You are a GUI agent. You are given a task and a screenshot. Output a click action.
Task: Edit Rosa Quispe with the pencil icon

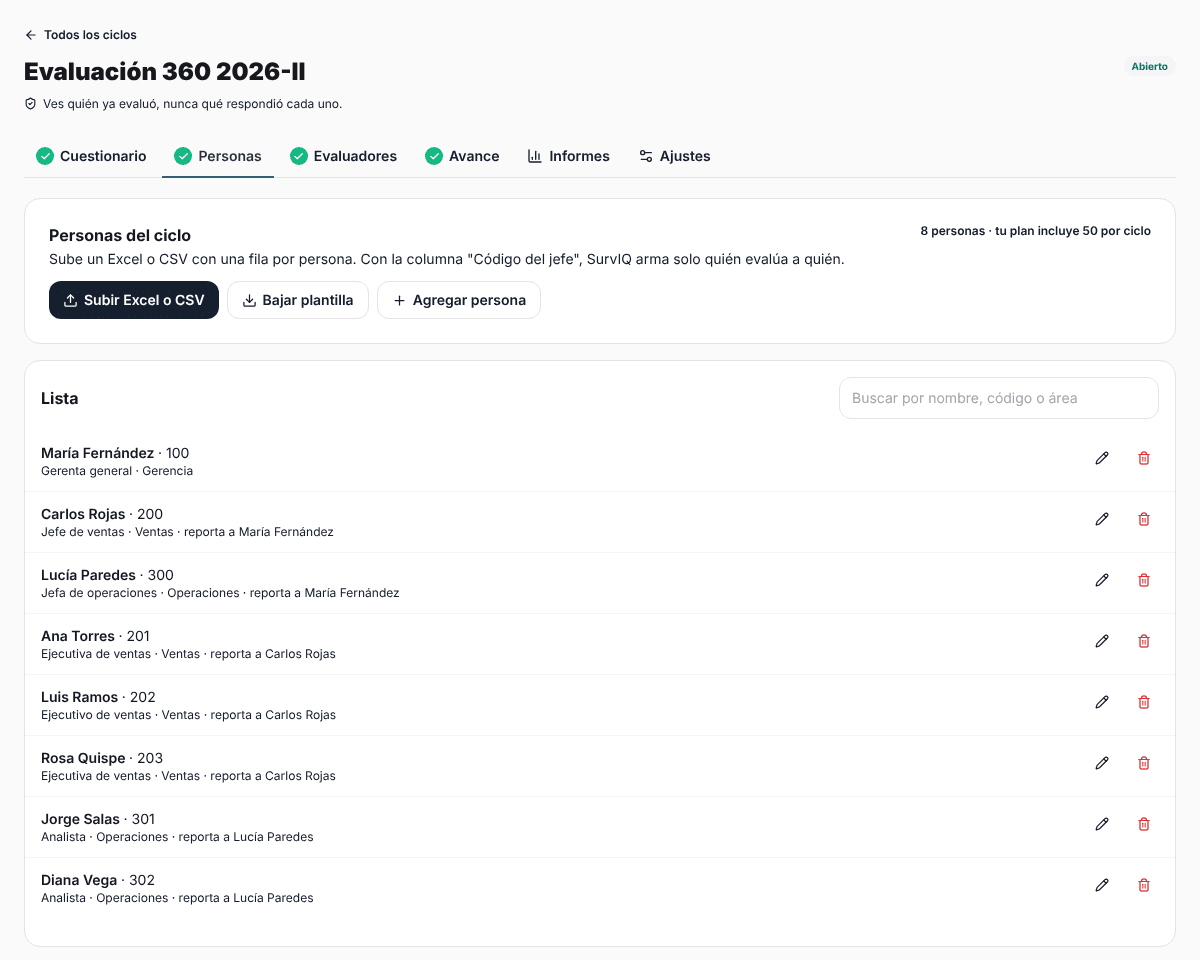[1102, 763]
